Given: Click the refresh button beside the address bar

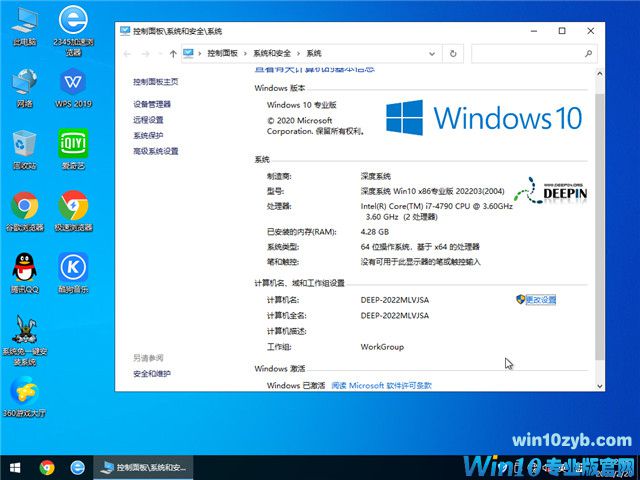Looking at the screenshot, I should coord(455,52).
